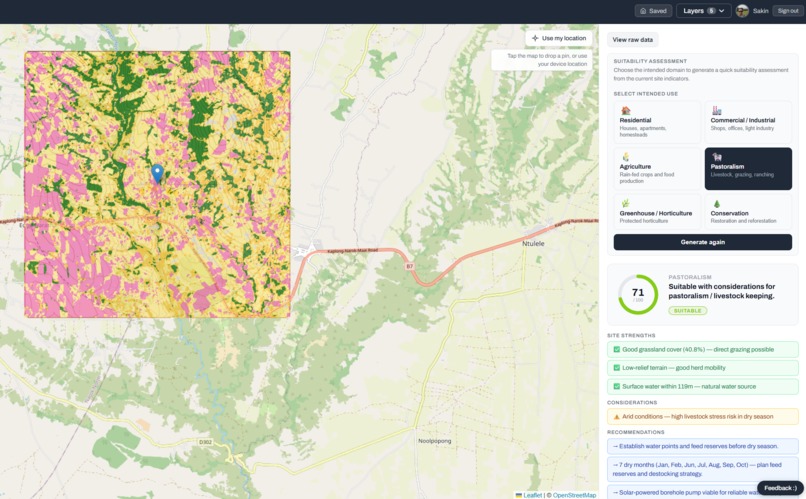Open View raw data
This screenshot has width=806, height=499.
(632, 40)
